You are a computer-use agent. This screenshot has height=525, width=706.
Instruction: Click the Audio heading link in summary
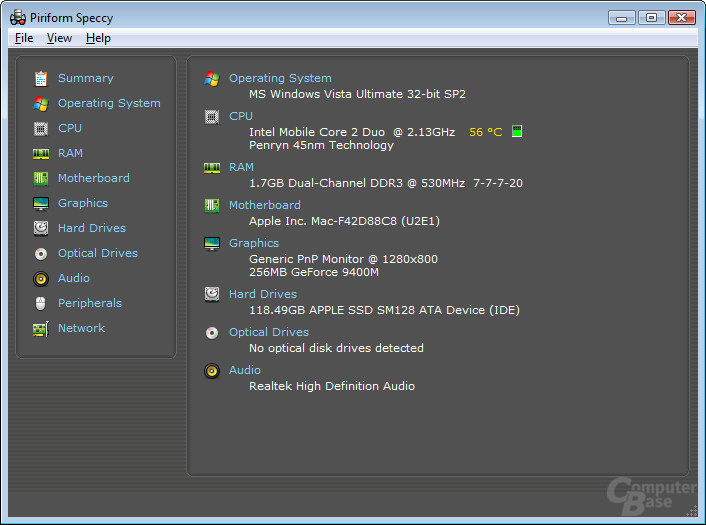245,371
